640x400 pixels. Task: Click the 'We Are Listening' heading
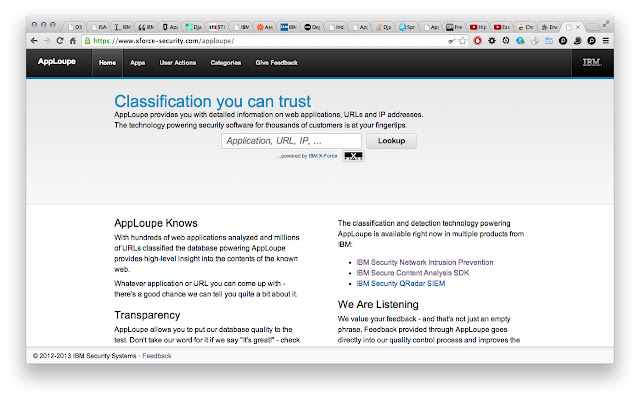[378, 304]
